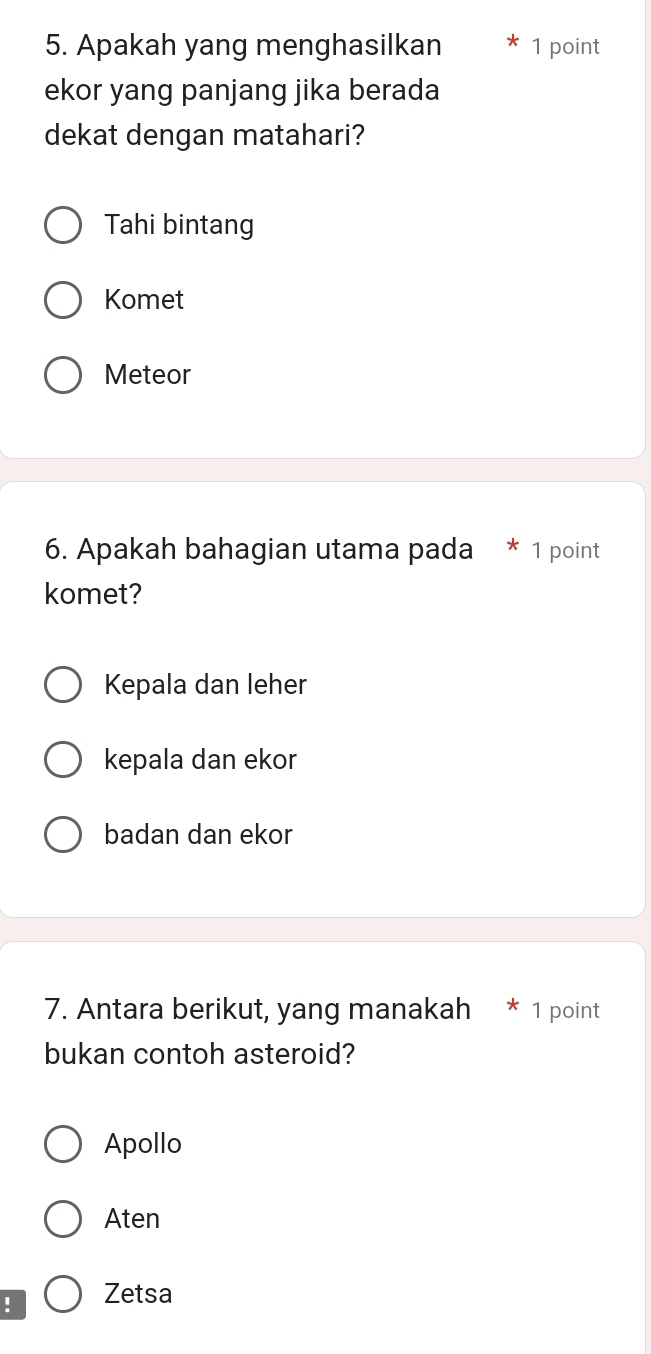
Task: Click the Komet label text
Action: [x=144, y=300]
